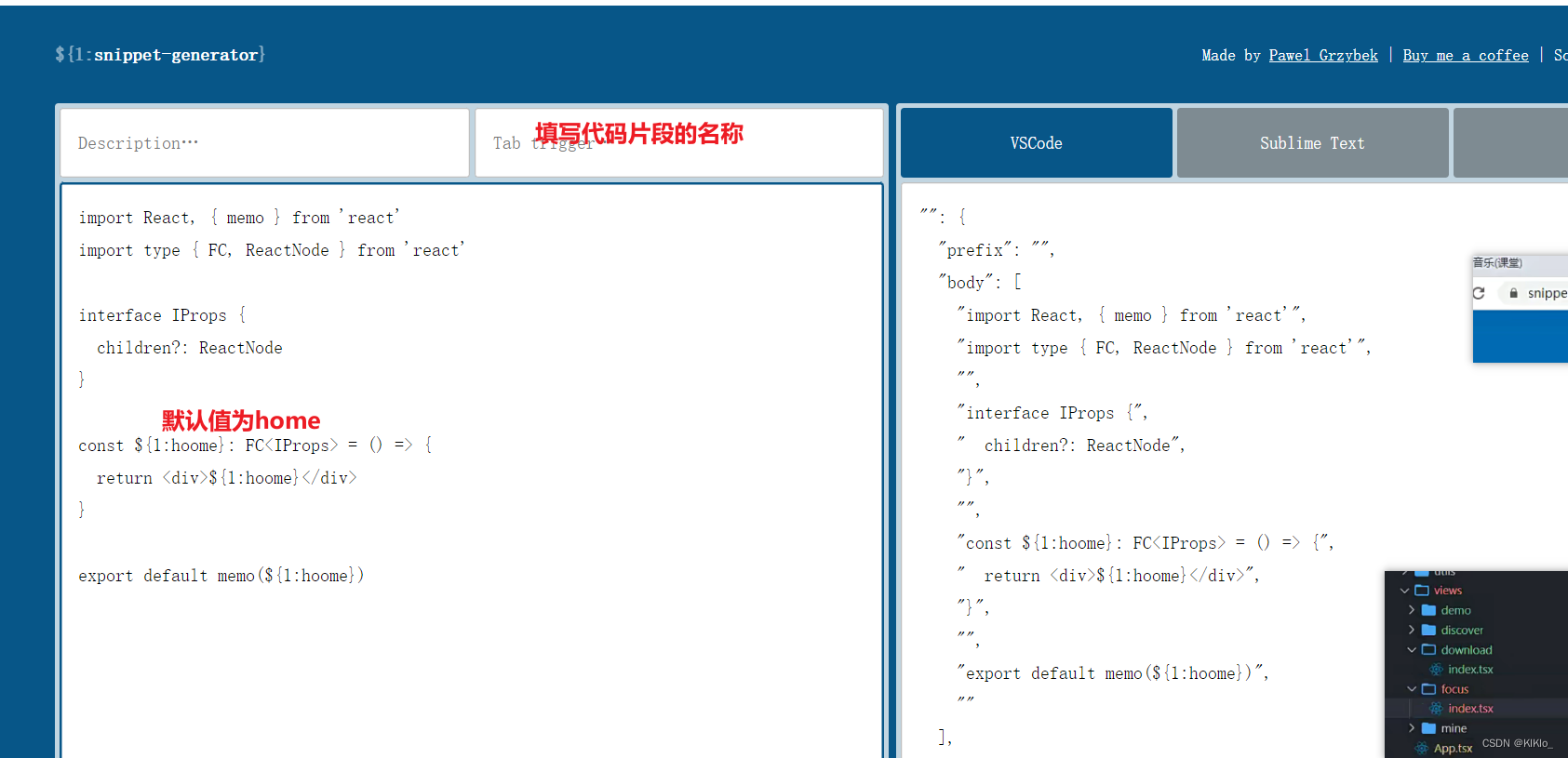1568x758 pixels.
Task: Collapse the focus folder chevron
Action: click(x=1412, y=689)
